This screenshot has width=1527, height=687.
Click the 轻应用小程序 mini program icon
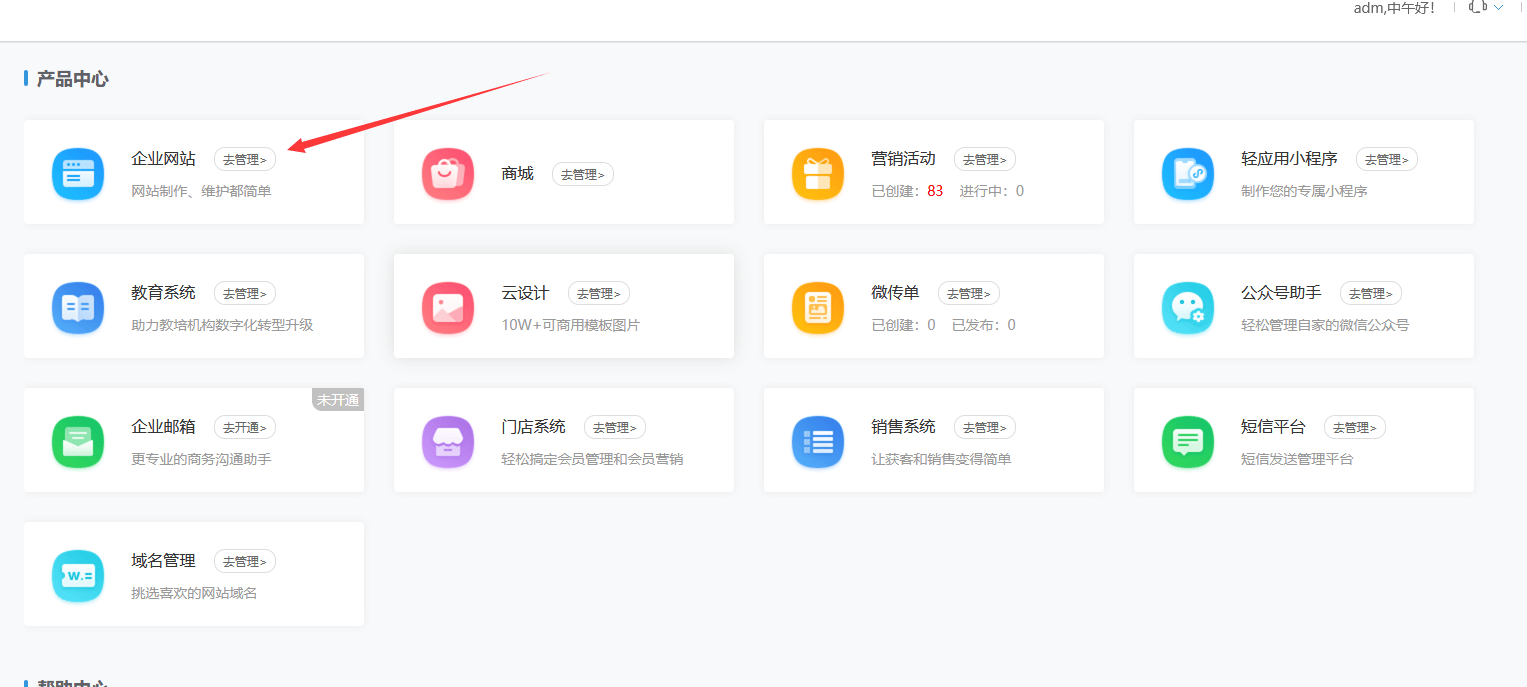(x=1188, y=173)
